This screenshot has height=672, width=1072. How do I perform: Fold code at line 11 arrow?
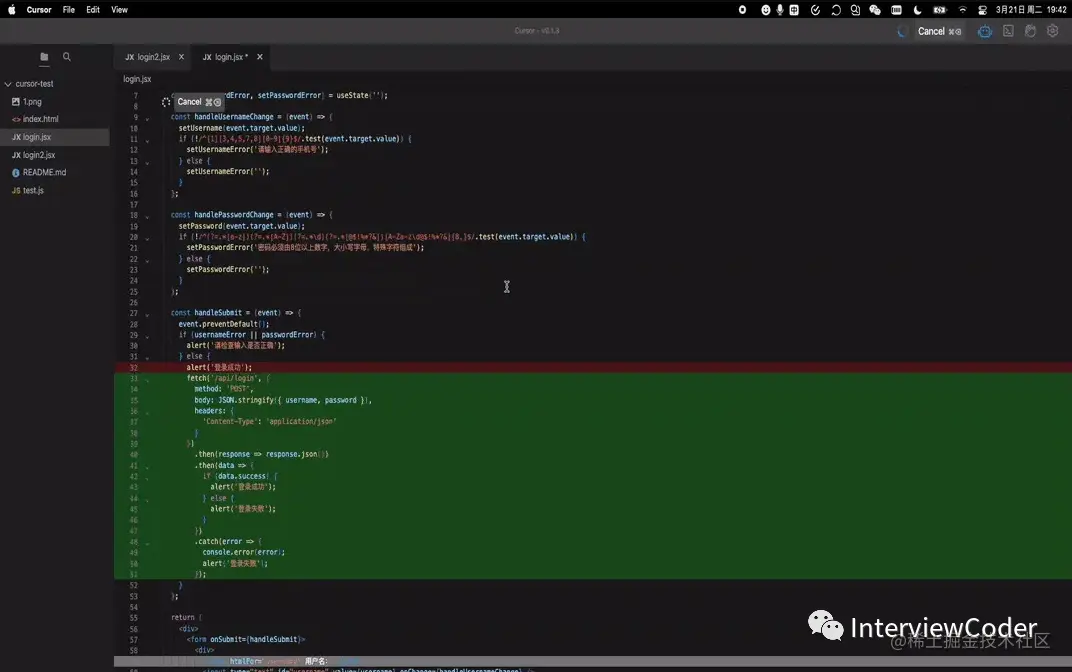[x=147, y=140]
